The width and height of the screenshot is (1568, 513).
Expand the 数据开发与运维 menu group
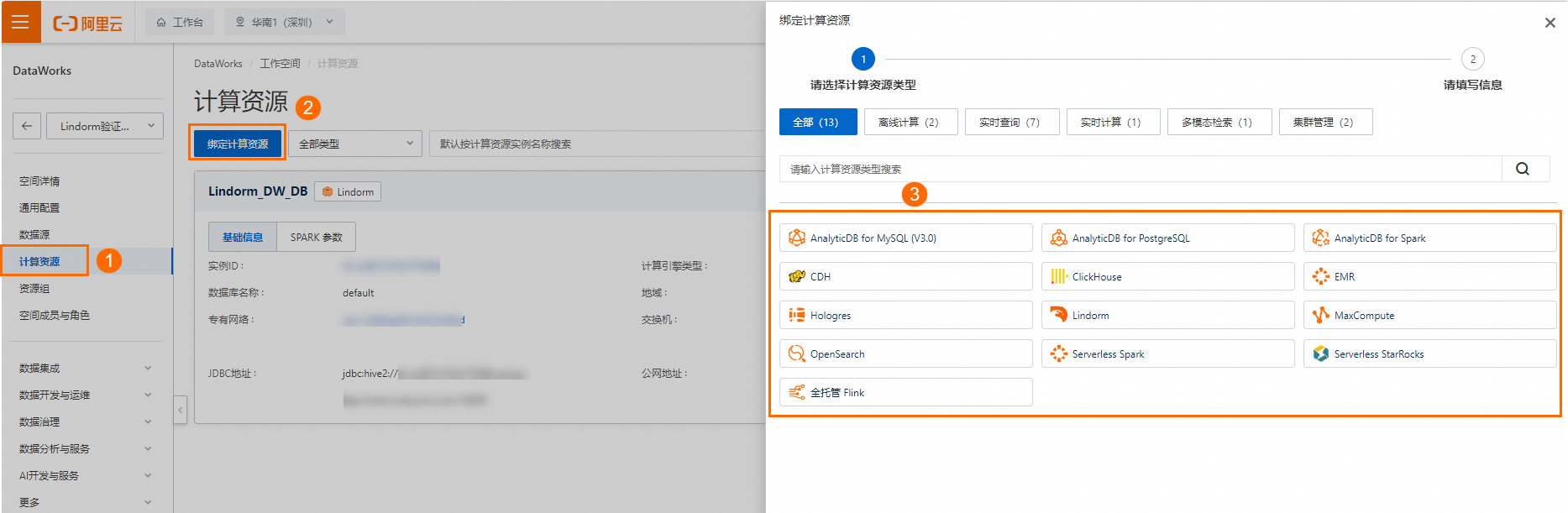pyautogui.click(x=86, y=395)
